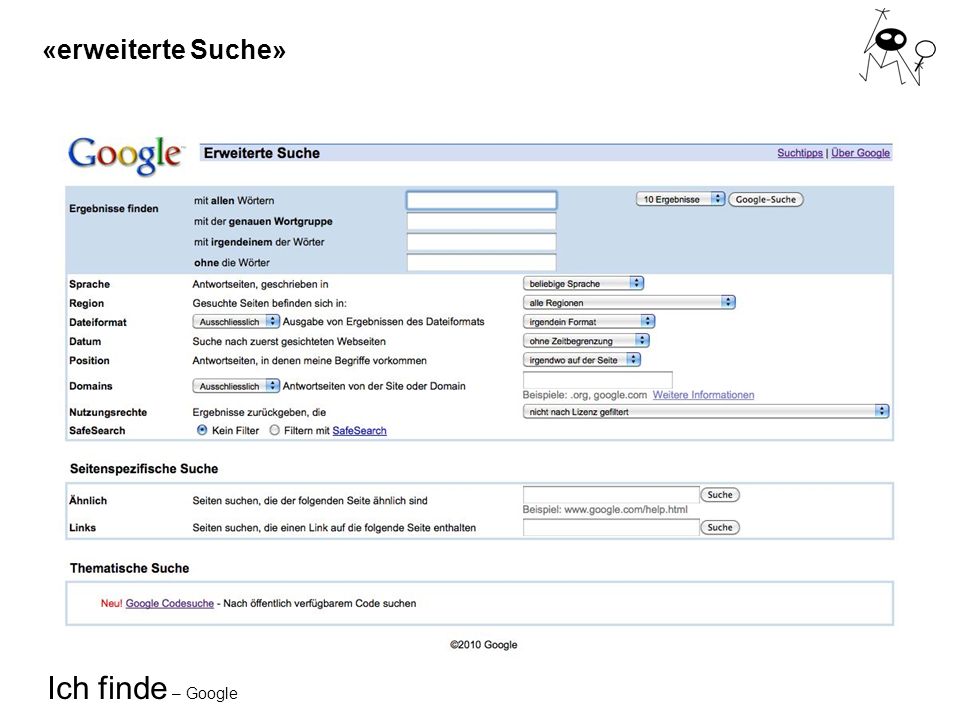Click the Links page input field
This screenshot has height=720, width=960.
(x=611, y=527)
